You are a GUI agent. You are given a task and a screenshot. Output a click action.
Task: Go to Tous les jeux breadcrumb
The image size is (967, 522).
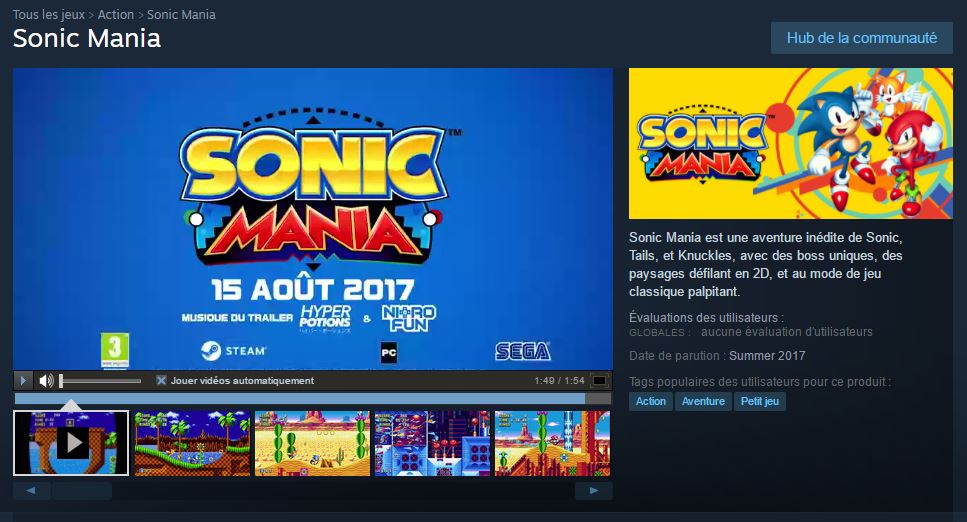tap(49, 14)
